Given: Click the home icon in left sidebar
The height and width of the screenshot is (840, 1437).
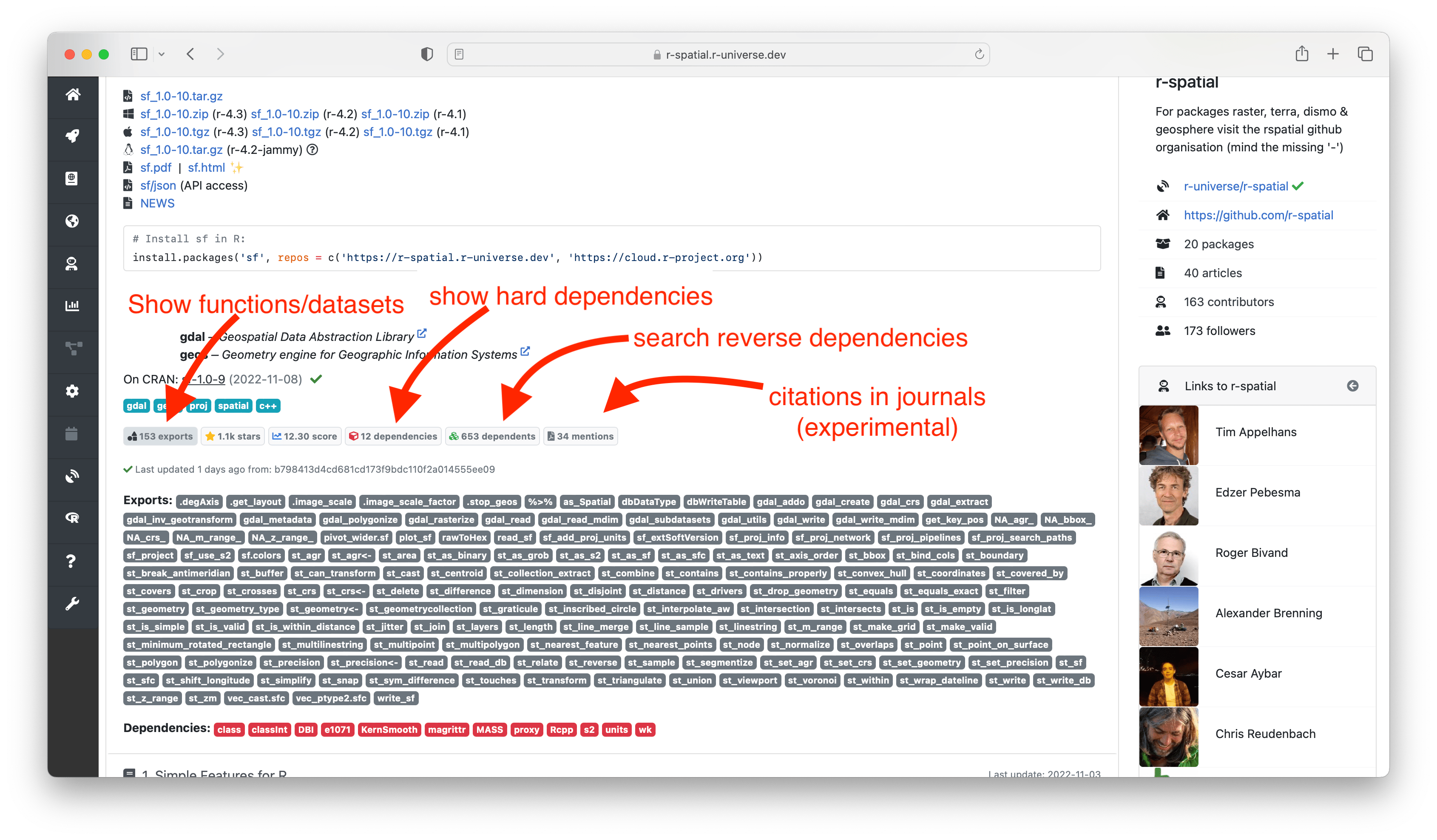Looking at the screenshot, I should (72, 95).
